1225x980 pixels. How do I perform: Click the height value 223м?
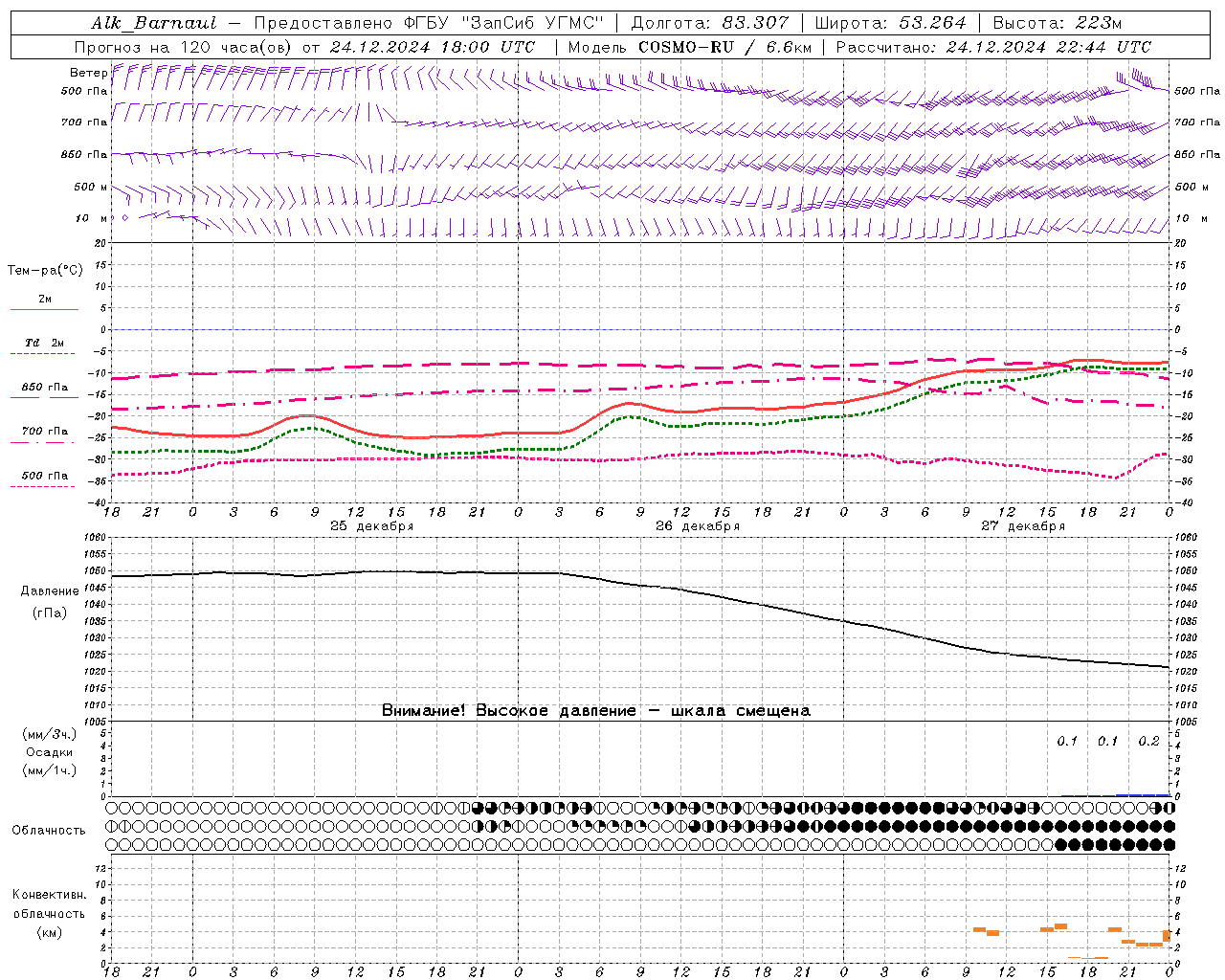pos(1097,23)
